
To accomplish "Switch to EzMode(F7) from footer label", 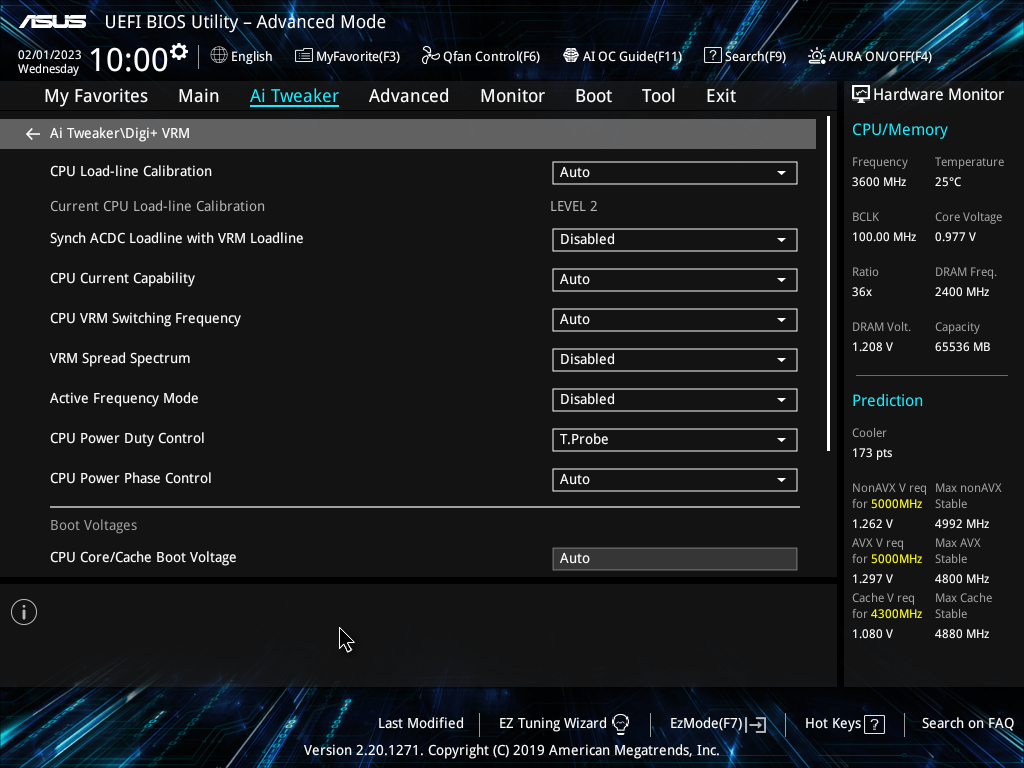I will (x=707, y=724).
